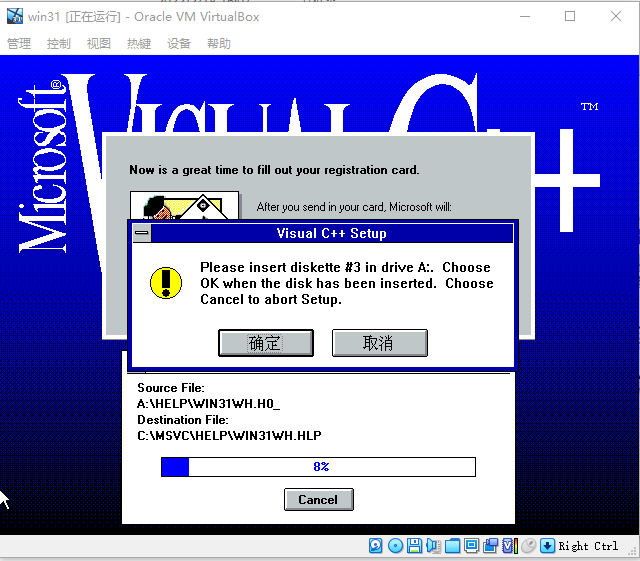Viewport: 640px width, 561px height.
Task: Open the 设备 menu
Action: tap(179, 43)
